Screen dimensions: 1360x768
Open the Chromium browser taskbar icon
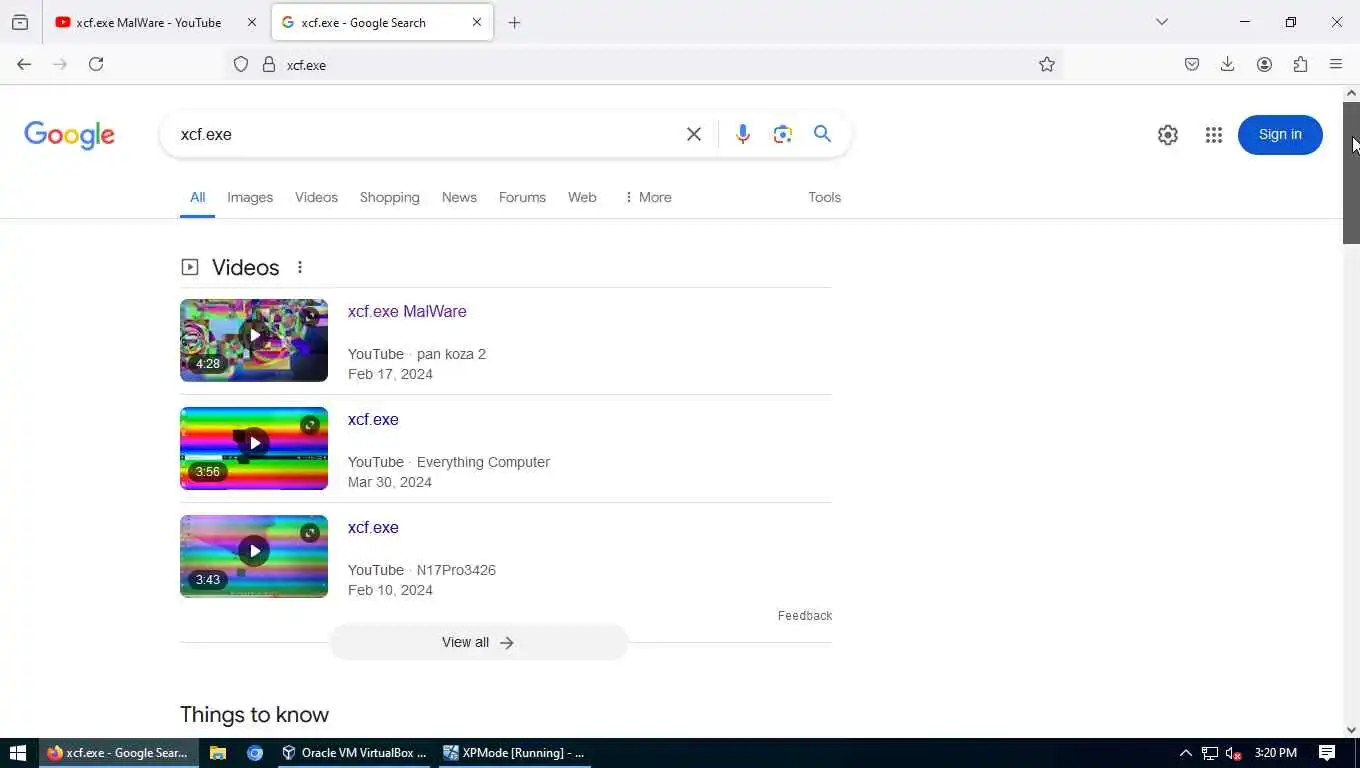254,753
